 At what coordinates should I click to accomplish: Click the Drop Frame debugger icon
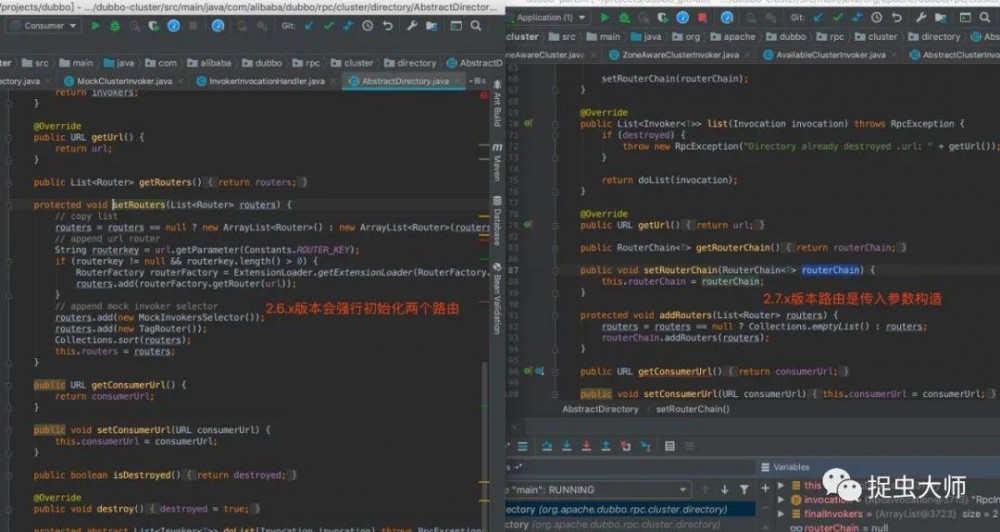pos(626,446)
